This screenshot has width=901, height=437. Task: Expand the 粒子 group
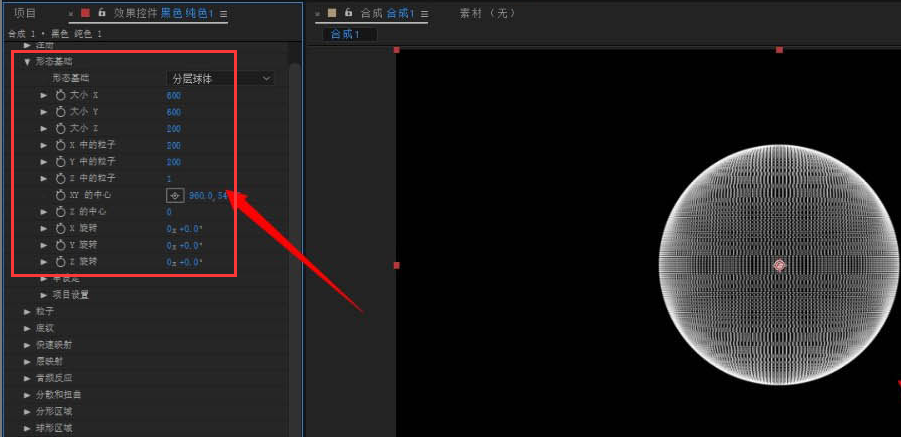coord(28,311)
